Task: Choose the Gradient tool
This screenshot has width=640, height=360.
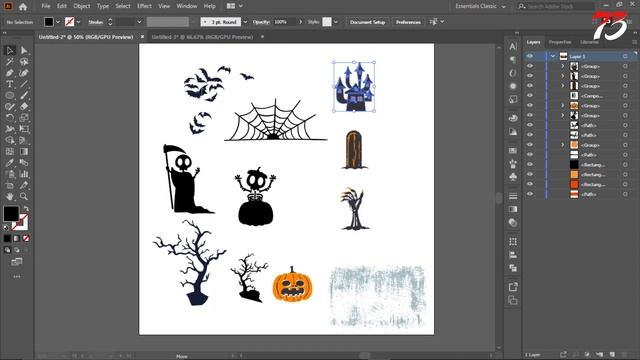Action: pos(24,151)
